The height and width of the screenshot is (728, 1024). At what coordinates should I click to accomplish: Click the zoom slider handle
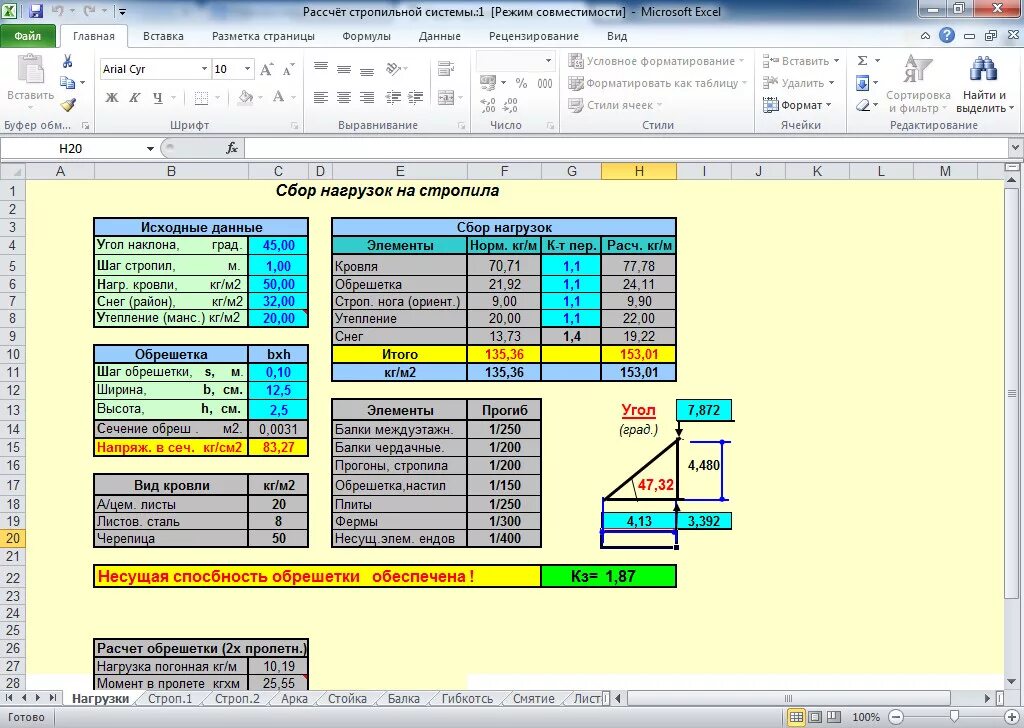pos(954,717)
